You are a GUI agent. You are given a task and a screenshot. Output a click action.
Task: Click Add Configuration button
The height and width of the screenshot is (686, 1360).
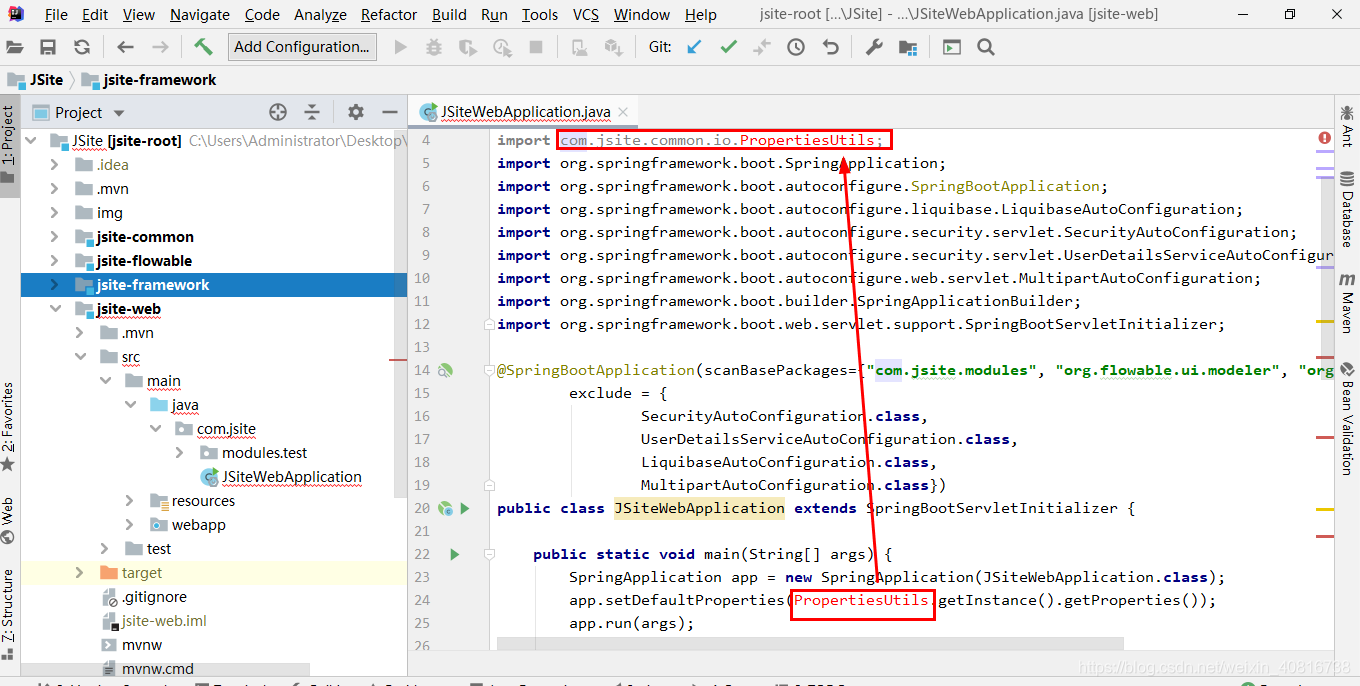(302, 47)
